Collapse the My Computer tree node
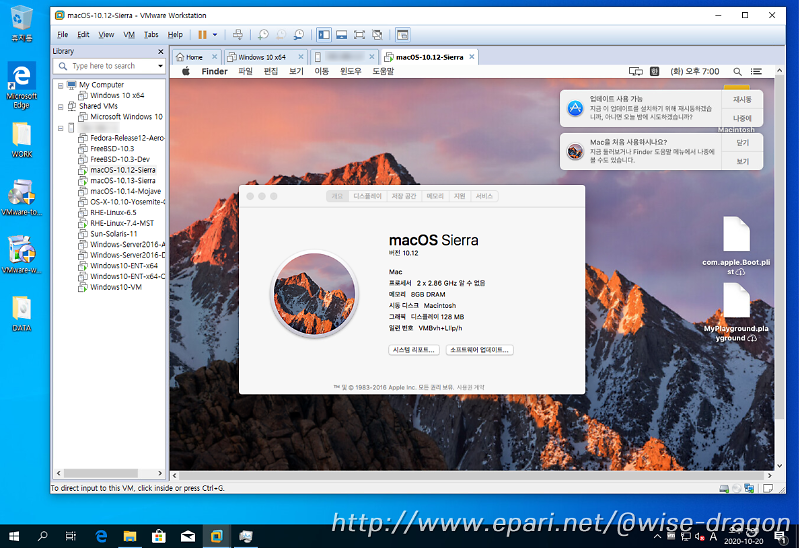 click(x=60, y=85)
